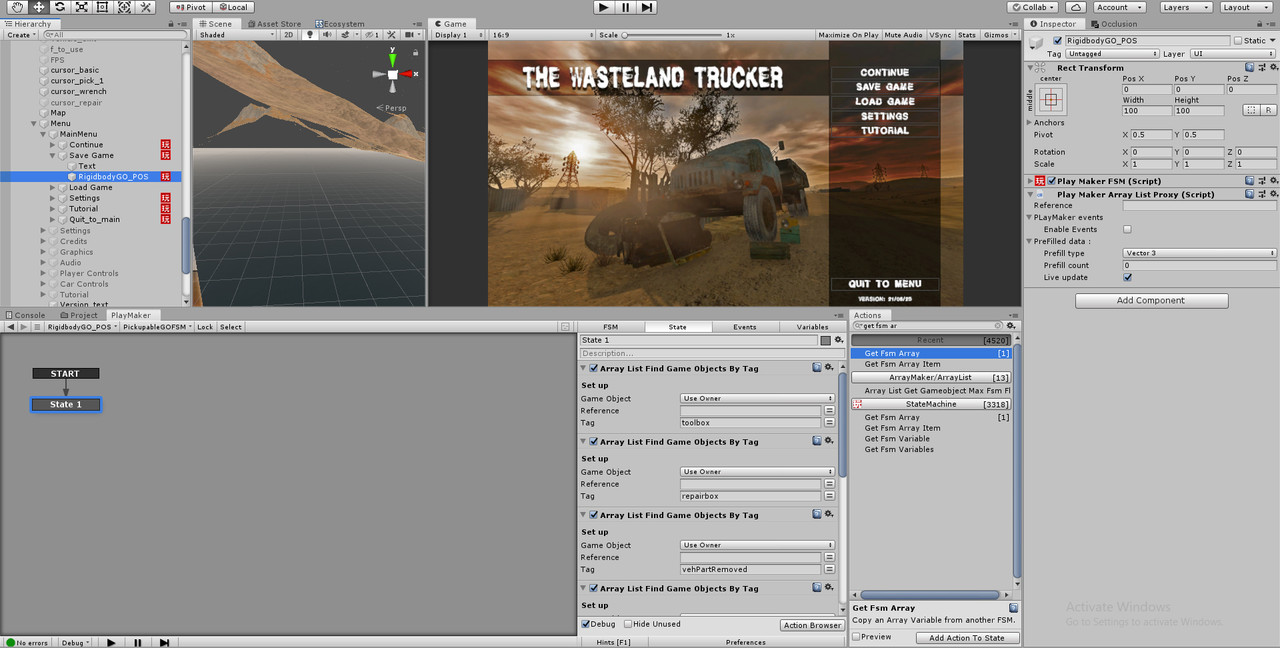This screenshot has width=1280, height=648.
Task: Open the Prefill type Vector 3 dropdown
Action: point(1200,254)
